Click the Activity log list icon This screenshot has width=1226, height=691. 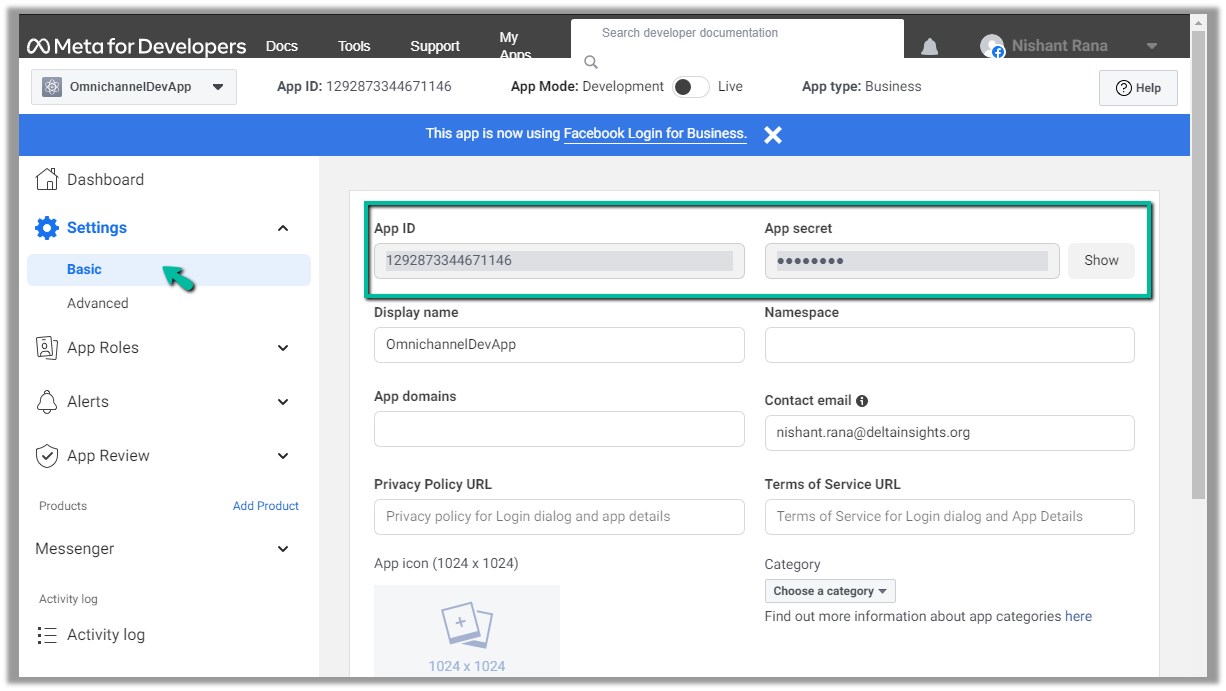47,635
